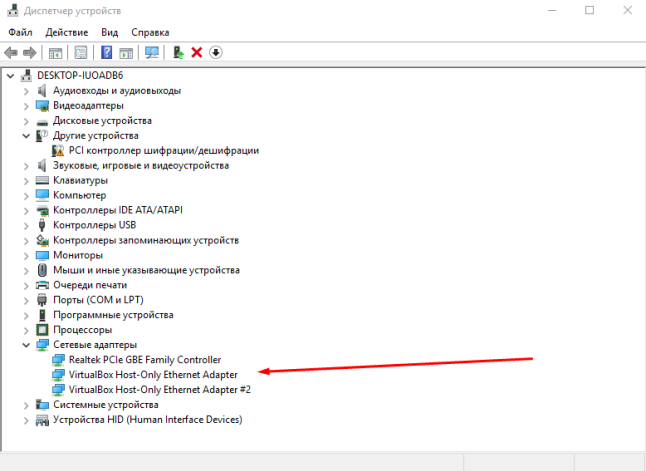Select the Дисковые устройства label
The width and height of the screenshot is (646, 471).
103,121
